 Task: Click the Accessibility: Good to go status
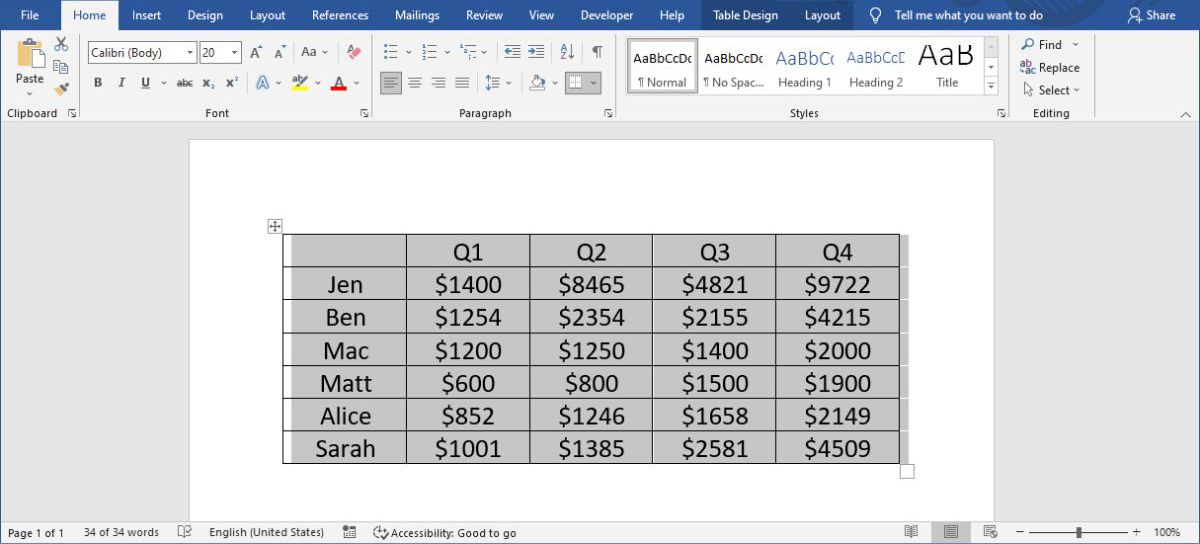click(444, 533)
